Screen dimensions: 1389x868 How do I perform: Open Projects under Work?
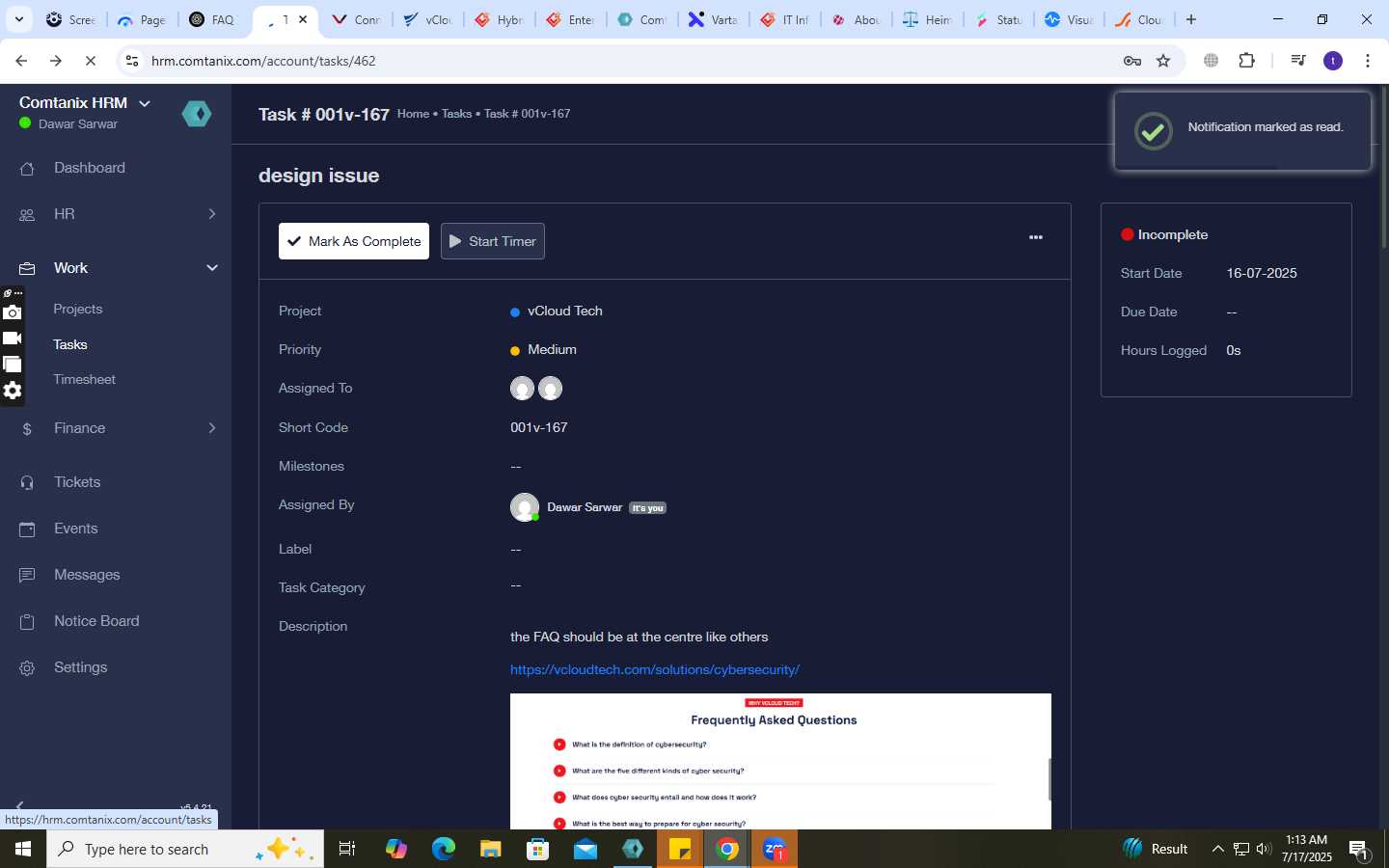[x=77, y=309]
